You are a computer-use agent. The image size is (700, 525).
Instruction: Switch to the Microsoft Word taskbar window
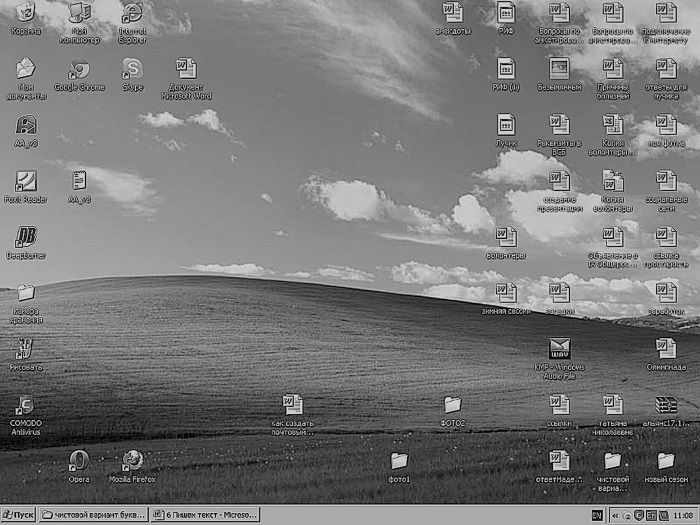click(x=205, y=515)
